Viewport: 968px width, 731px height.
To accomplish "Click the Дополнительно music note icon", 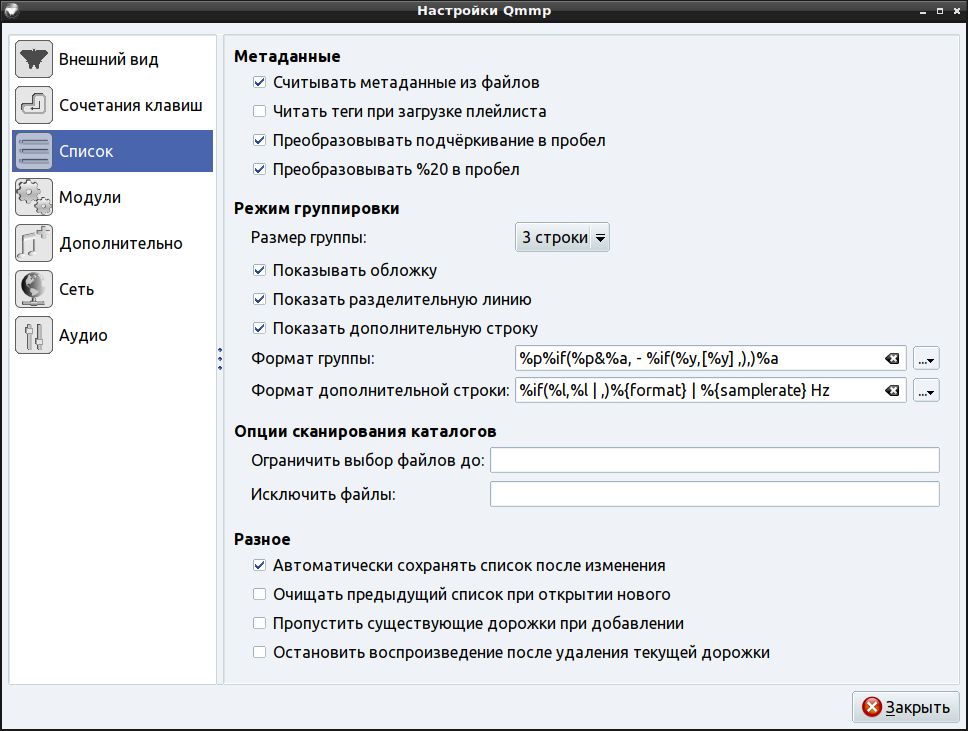I will pos(34,244).
